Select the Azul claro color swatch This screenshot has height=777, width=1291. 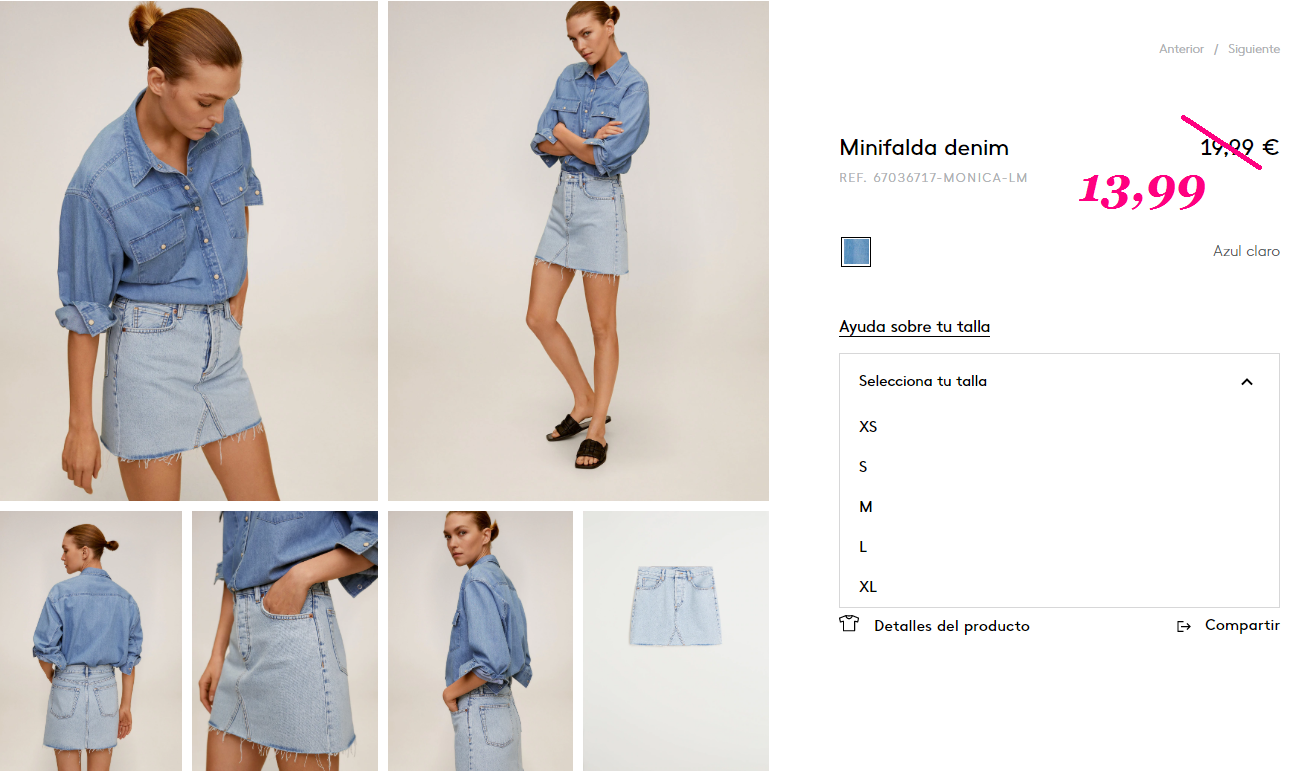click(856, 252)
